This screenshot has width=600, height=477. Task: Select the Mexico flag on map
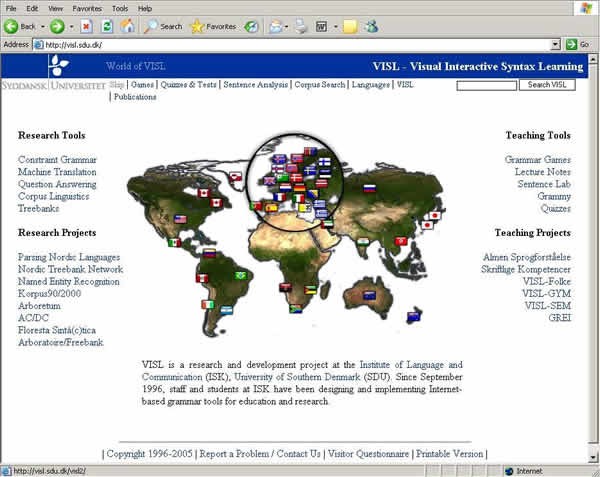174,242
